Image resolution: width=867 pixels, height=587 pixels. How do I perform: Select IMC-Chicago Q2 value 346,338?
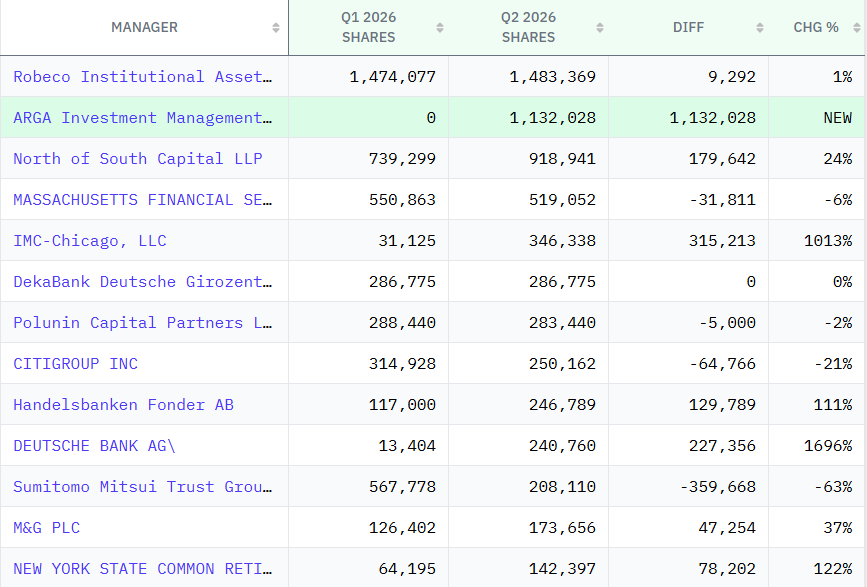click(x=562, y=240)
